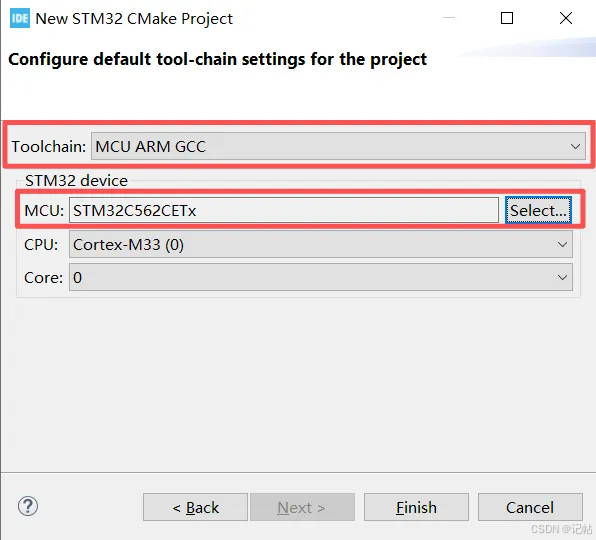Expand the CPU Cortex-M33 (0) combo box
Image resolution: width=596 pixels, height=540 pixels.
click(320, 245)
